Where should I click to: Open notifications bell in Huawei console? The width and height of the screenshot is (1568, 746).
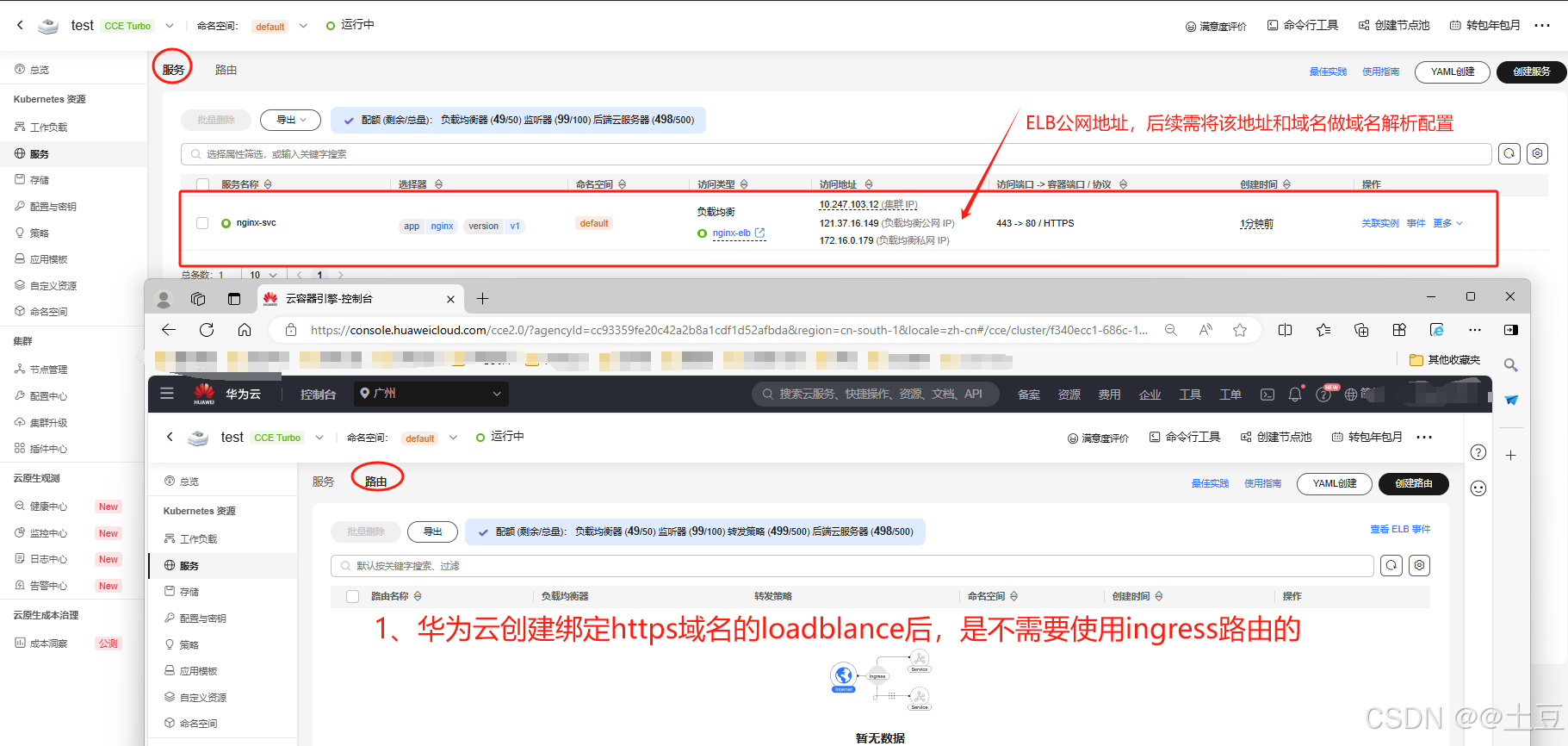1295,394
